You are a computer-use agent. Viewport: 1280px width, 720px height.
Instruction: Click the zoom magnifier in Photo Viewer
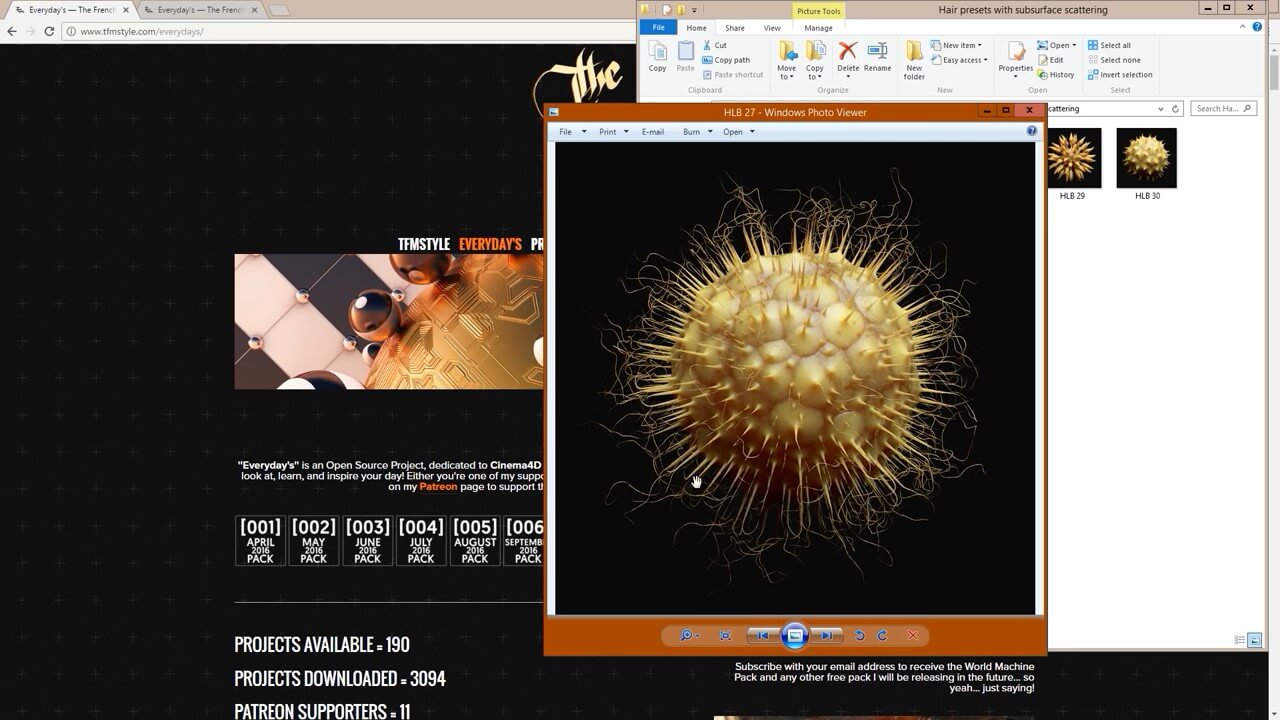[x=687, y=635]
